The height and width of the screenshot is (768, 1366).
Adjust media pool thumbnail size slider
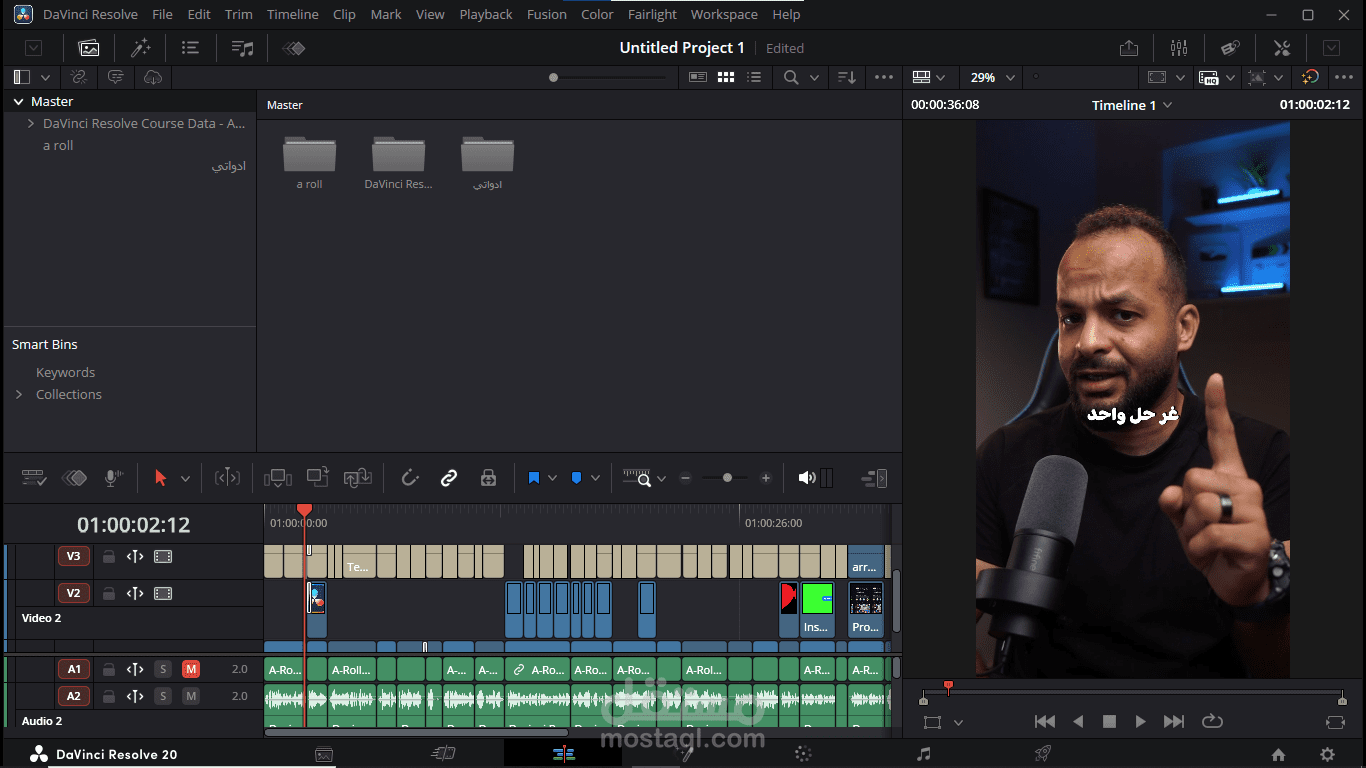pos(553,77)
